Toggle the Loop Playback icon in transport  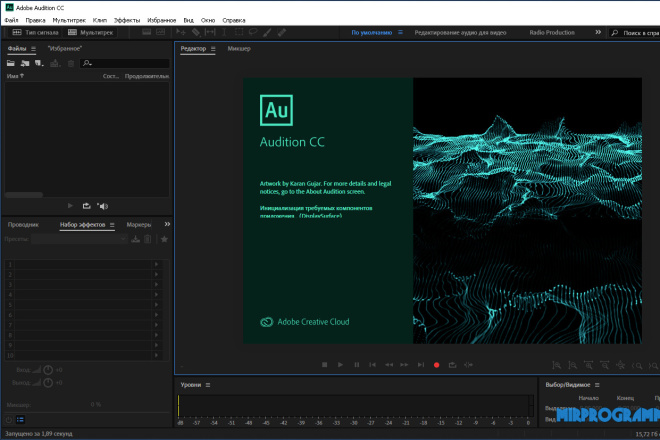[x=452, y=365]
